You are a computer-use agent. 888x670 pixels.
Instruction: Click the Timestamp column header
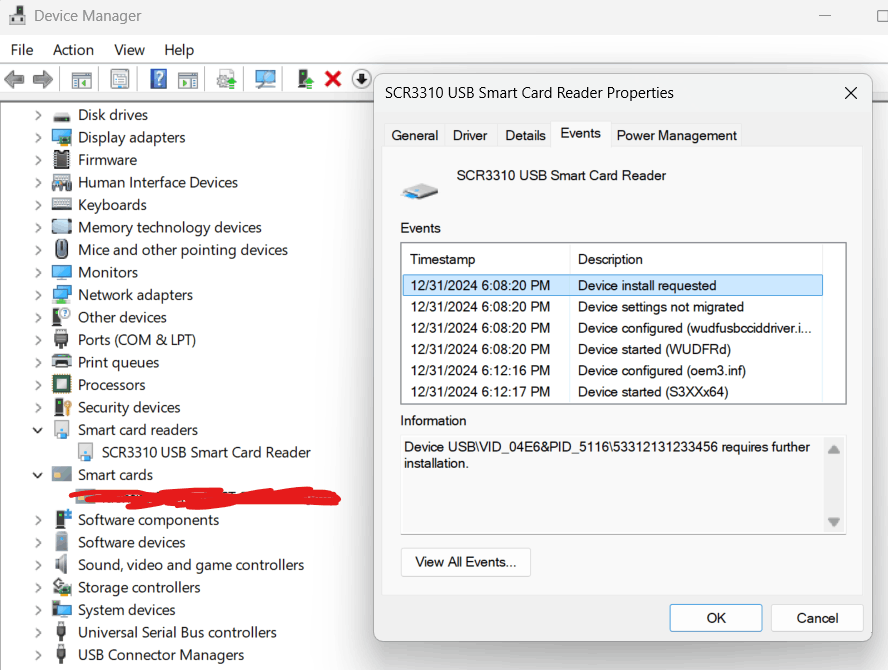pos(486,259)
